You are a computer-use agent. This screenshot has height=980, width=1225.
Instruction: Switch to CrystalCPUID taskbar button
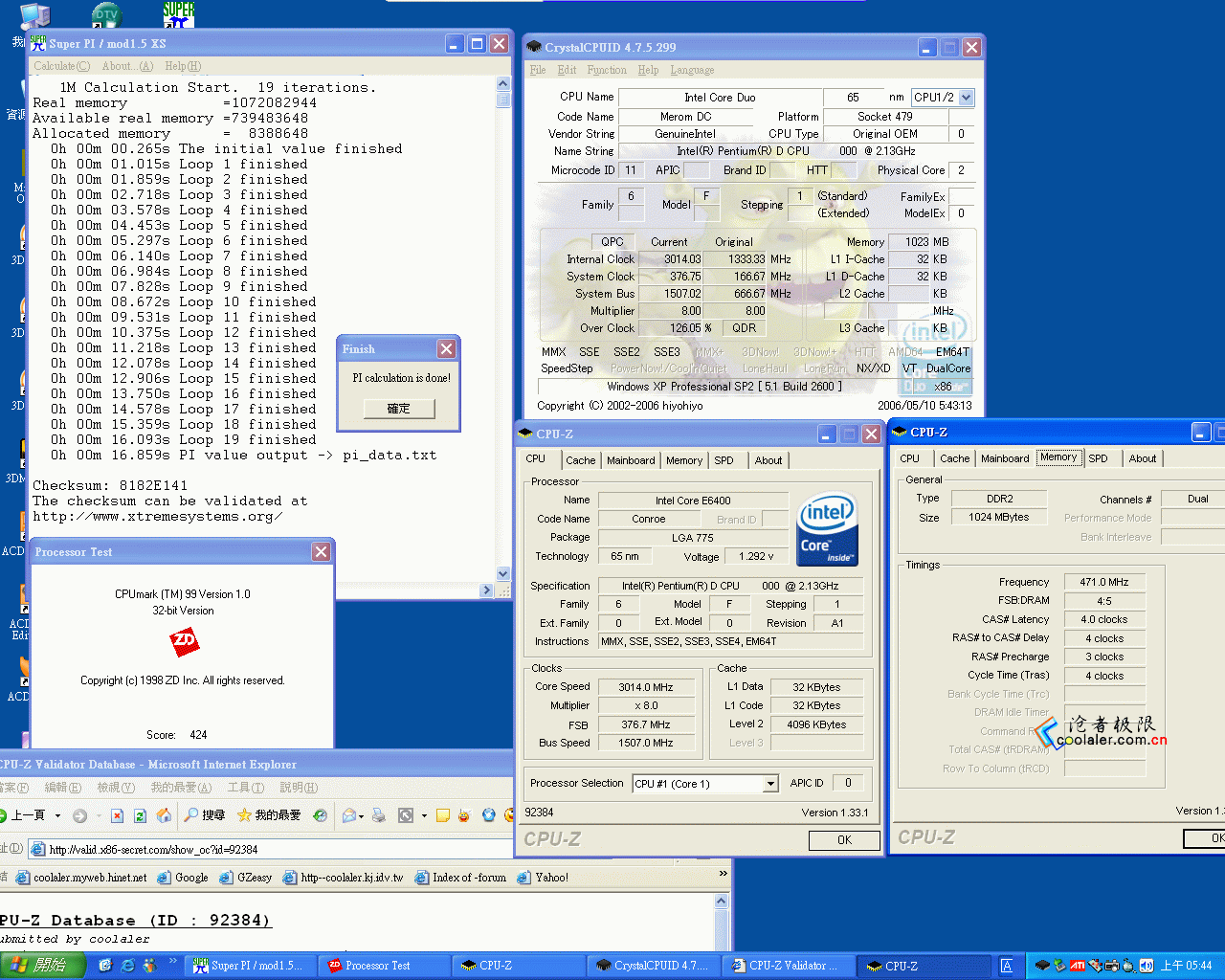pos(654,966)
